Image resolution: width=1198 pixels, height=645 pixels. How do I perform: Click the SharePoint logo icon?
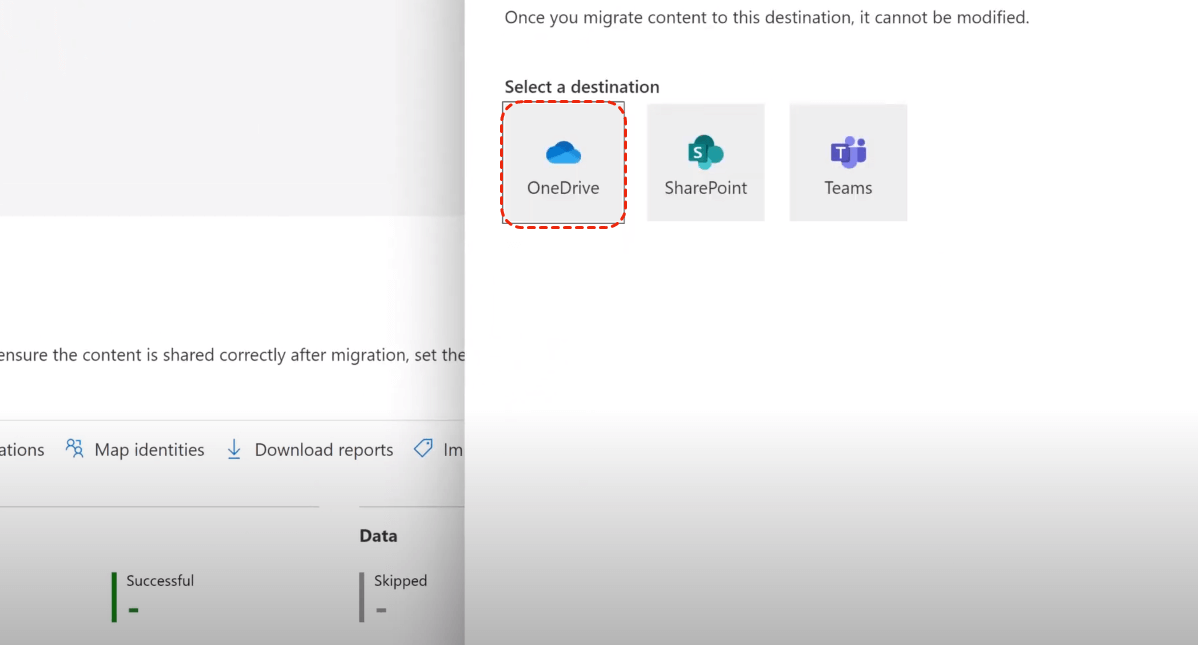(x=705, y=152)
